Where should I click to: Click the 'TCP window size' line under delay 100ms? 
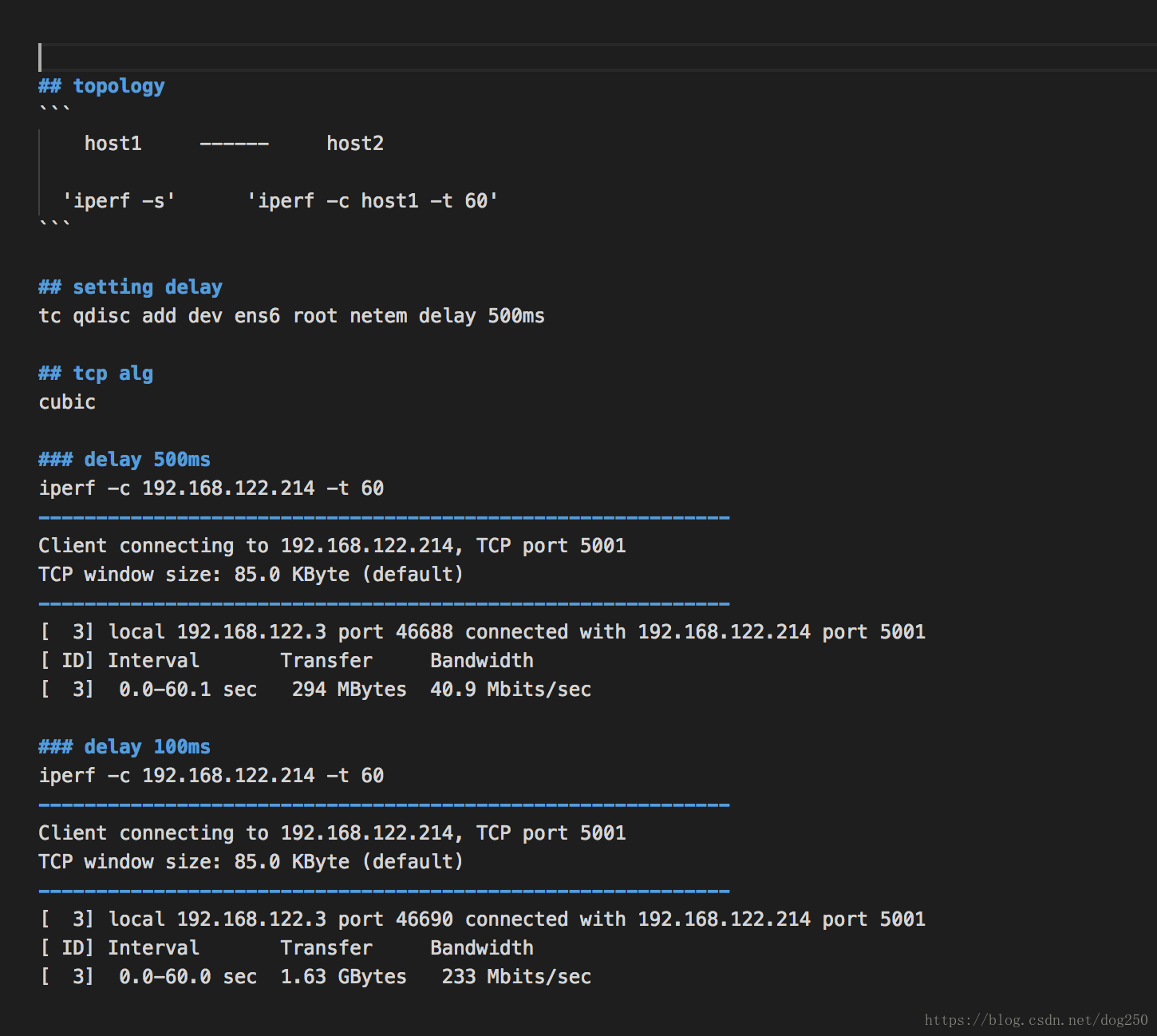pos(251,862)
